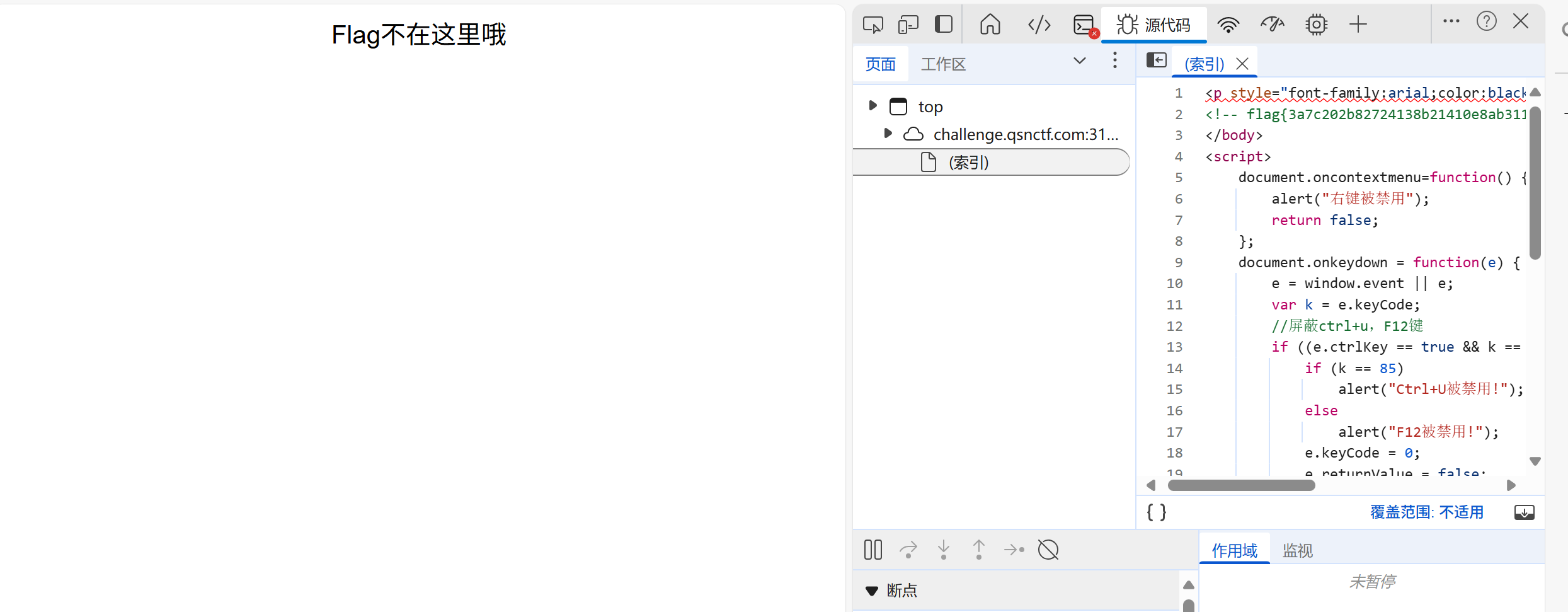Expand the top frame tree node
Screen dimensions: 1568x612
(873, 105)
